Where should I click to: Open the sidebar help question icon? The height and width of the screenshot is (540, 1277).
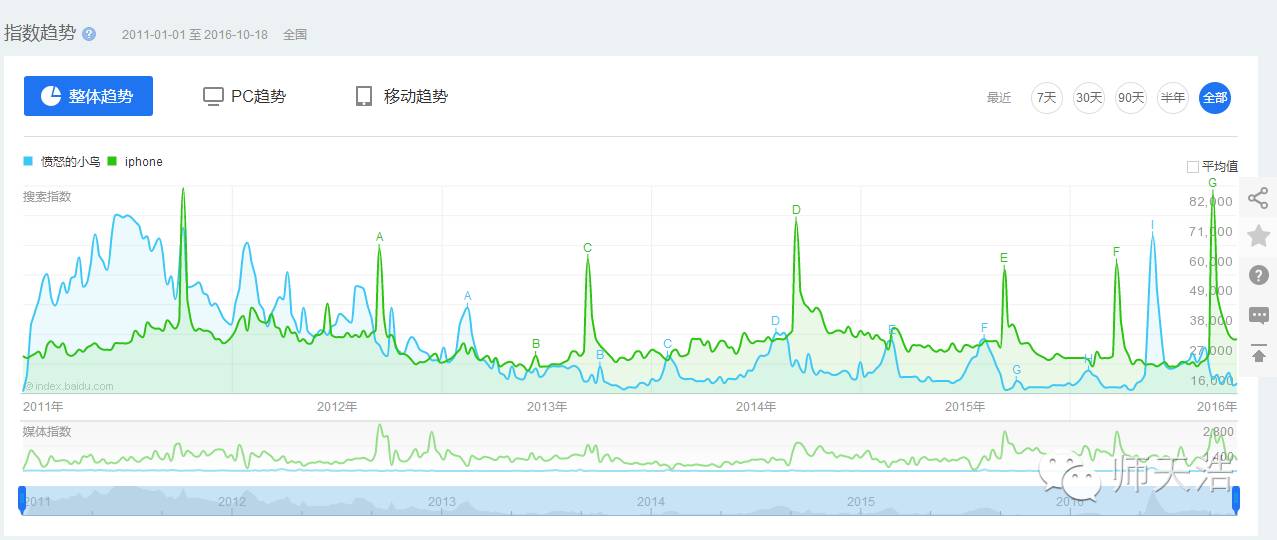tap(1259, 275)
